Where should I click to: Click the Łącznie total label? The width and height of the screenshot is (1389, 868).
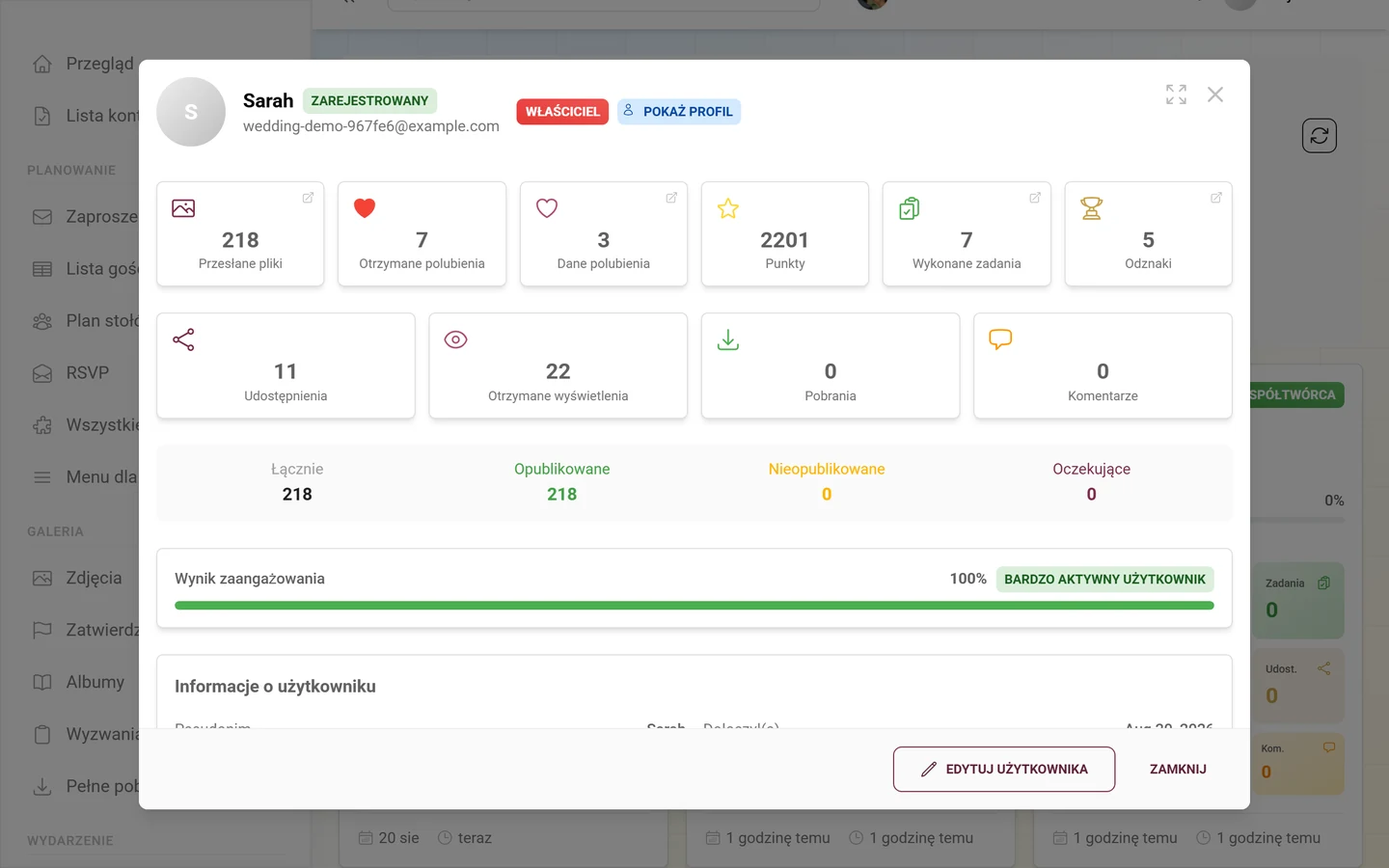297,470
